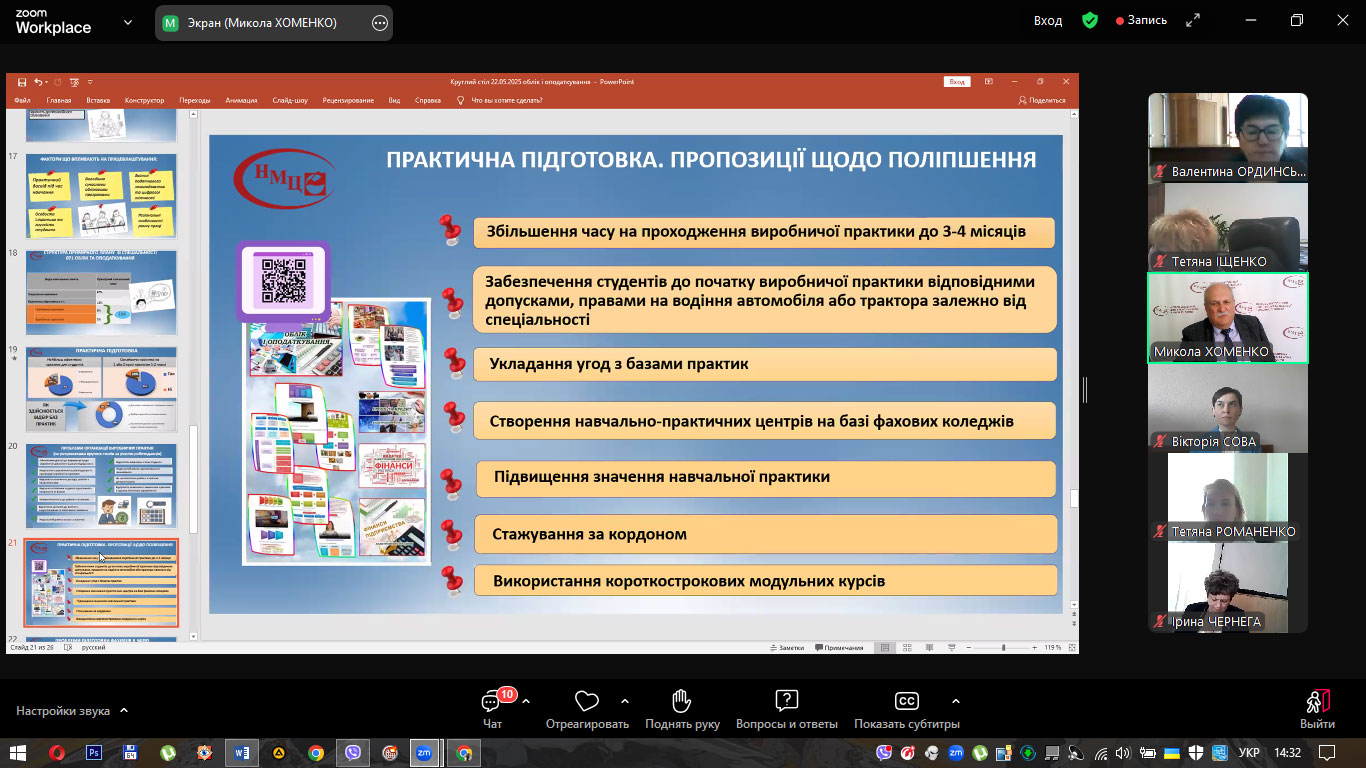Switch to the Главная ribbon tab

tap(59, 100)
